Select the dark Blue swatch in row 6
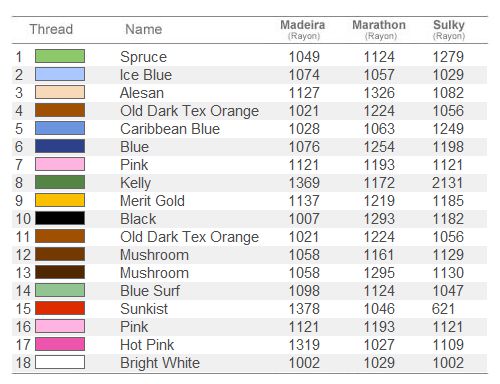Image resolution: width=500 pixels, height=384 pixels. (x=60, y=146)
